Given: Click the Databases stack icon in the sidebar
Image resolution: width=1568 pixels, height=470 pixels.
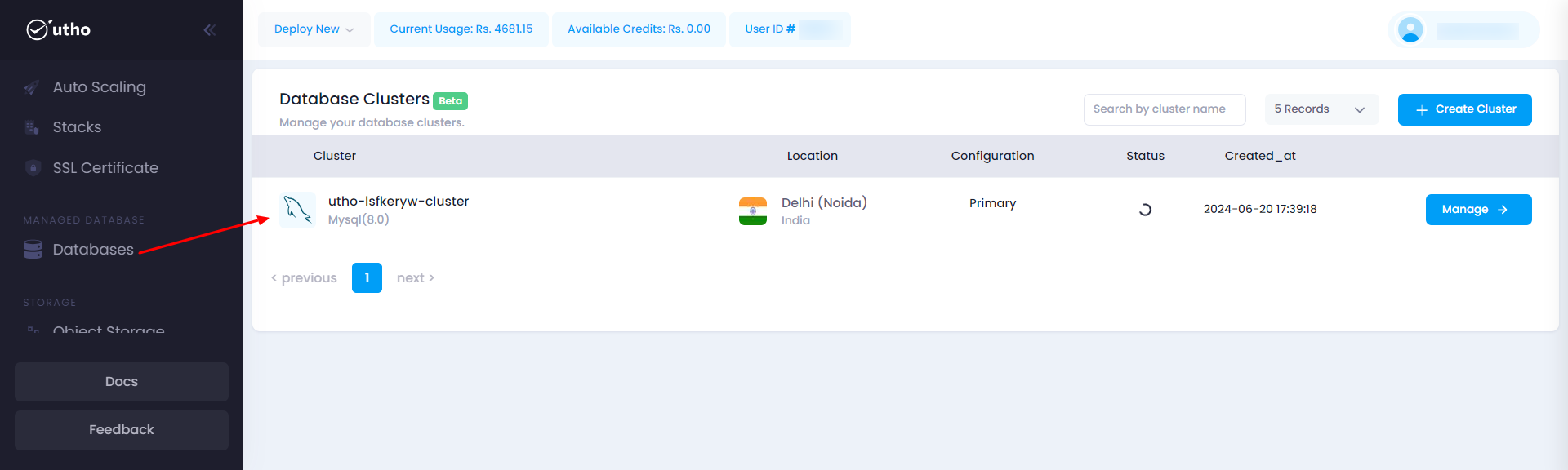Looking at the screenshot, I should tap(33, 250).
